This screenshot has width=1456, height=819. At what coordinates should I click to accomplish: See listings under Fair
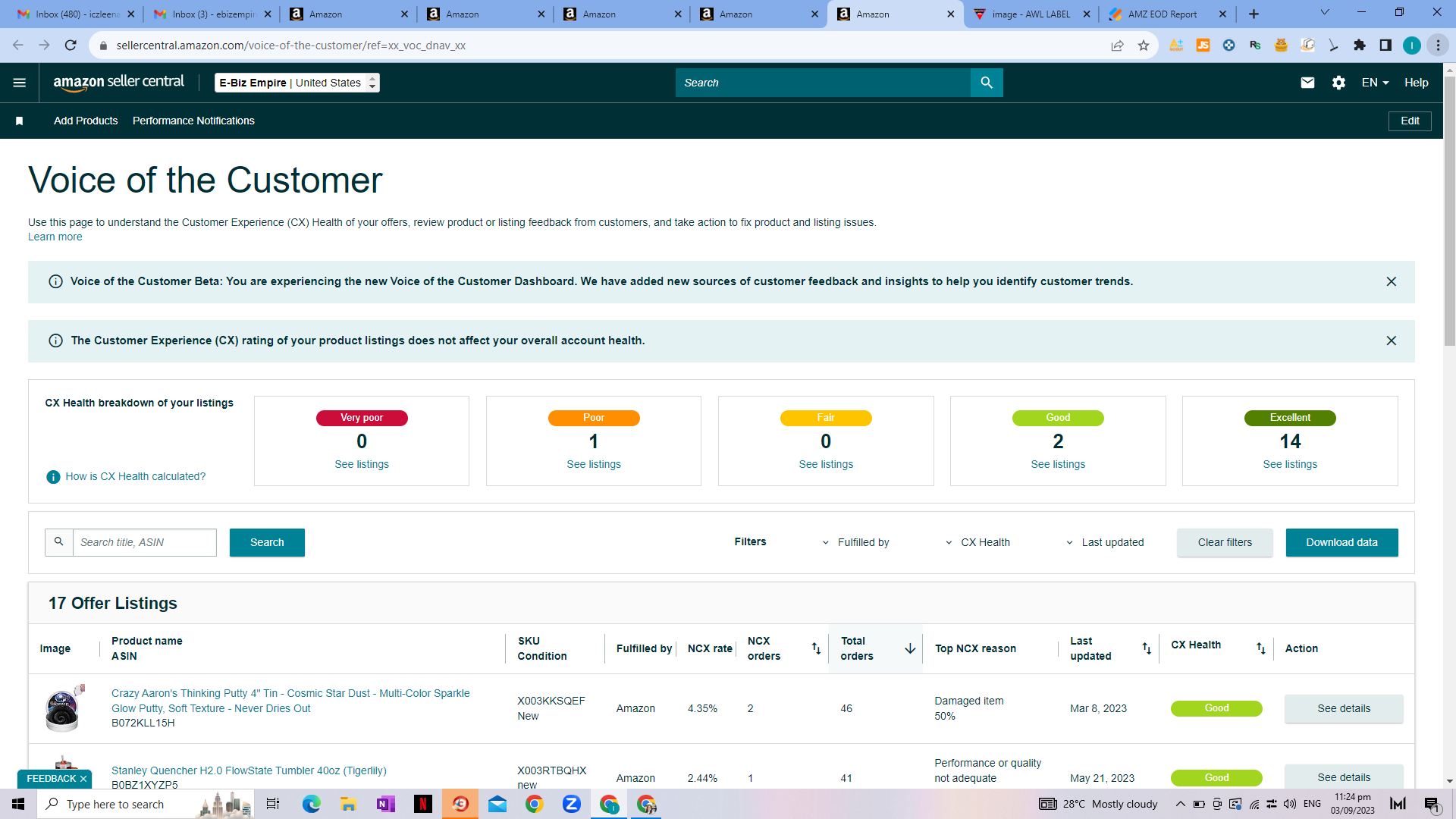point(826,464)
